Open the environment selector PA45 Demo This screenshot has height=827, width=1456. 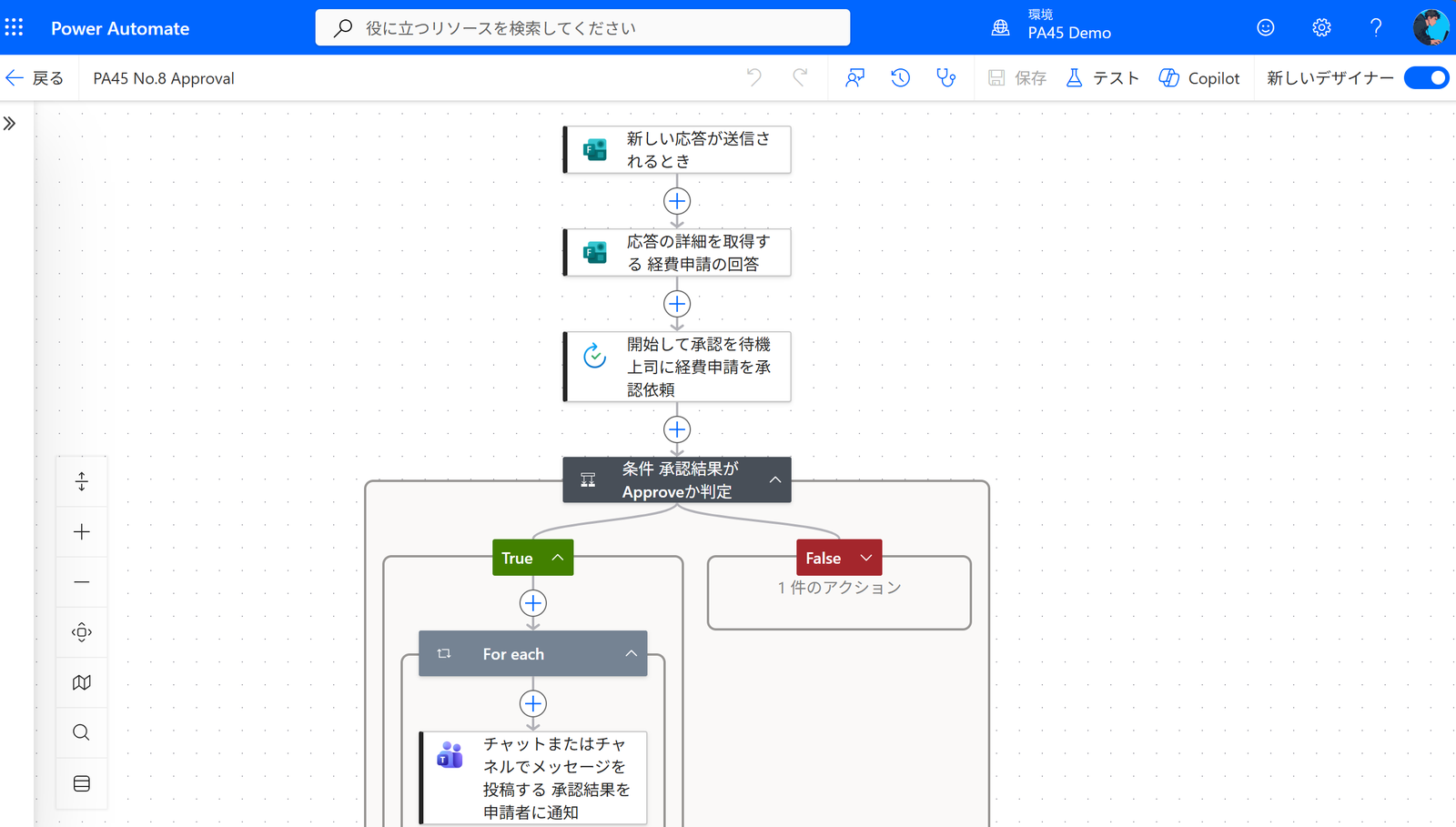pyautogui.click(x=1052, y=26)
